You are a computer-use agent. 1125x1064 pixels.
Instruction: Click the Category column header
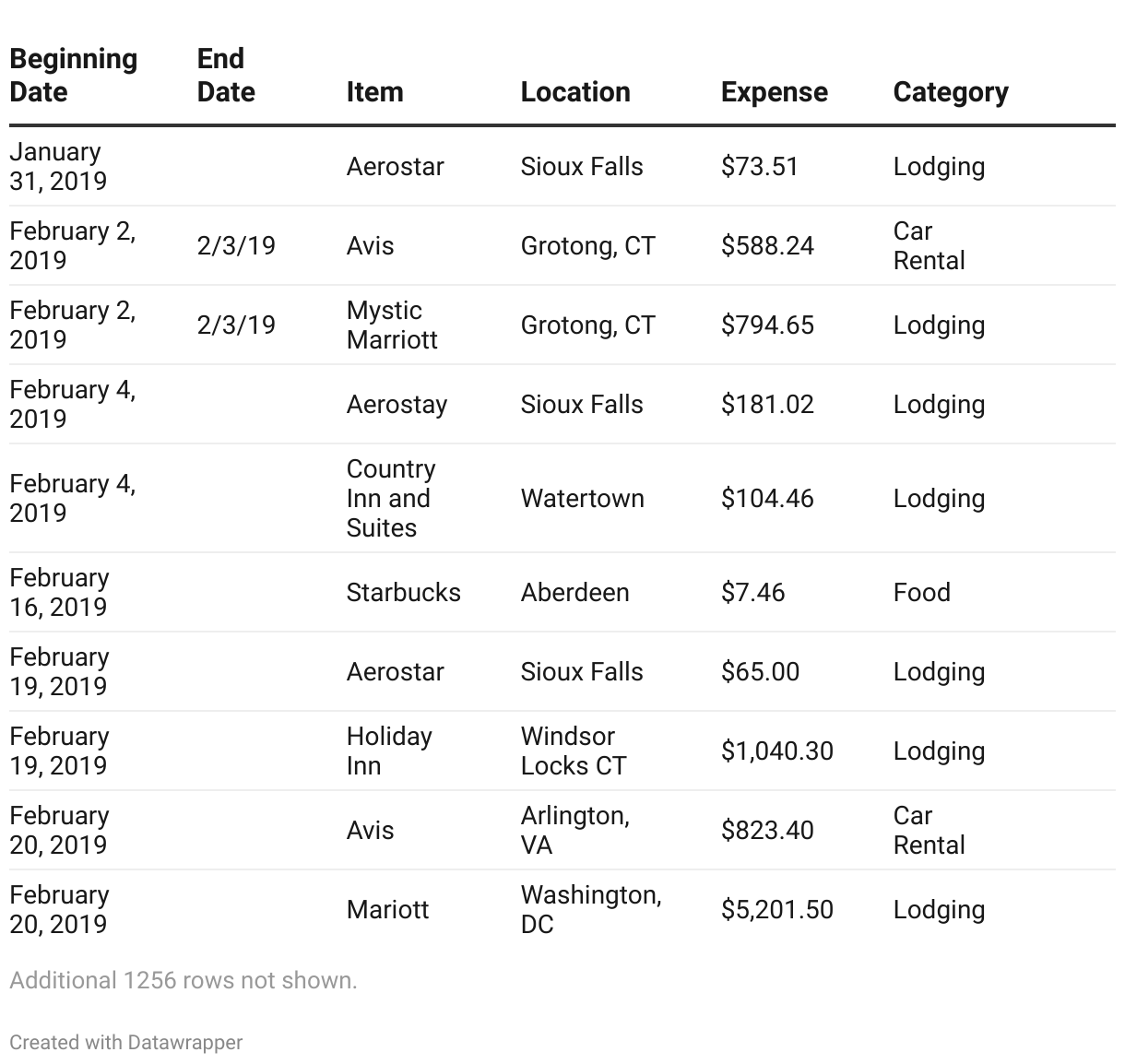click(950, 92)
